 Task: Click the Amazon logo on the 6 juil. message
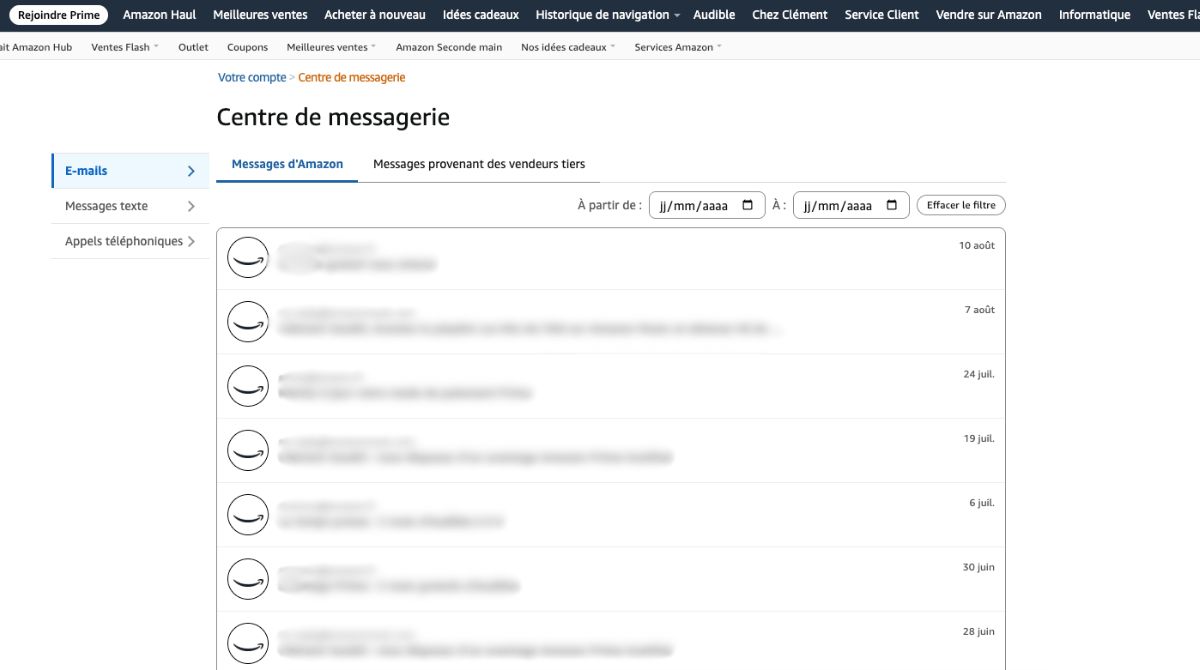[x=248, y=515]
